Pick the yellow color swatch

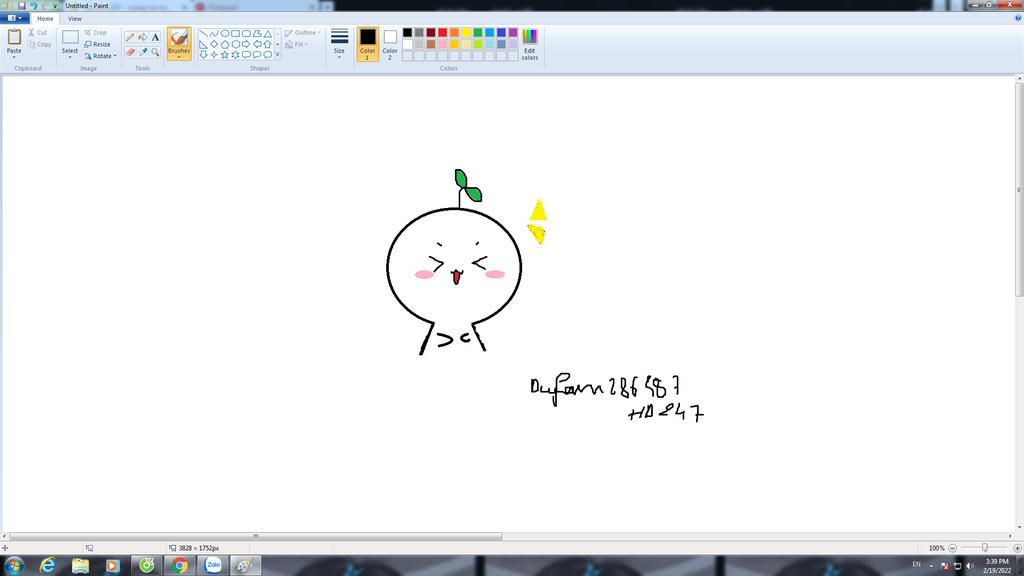(x=466, y=33)
